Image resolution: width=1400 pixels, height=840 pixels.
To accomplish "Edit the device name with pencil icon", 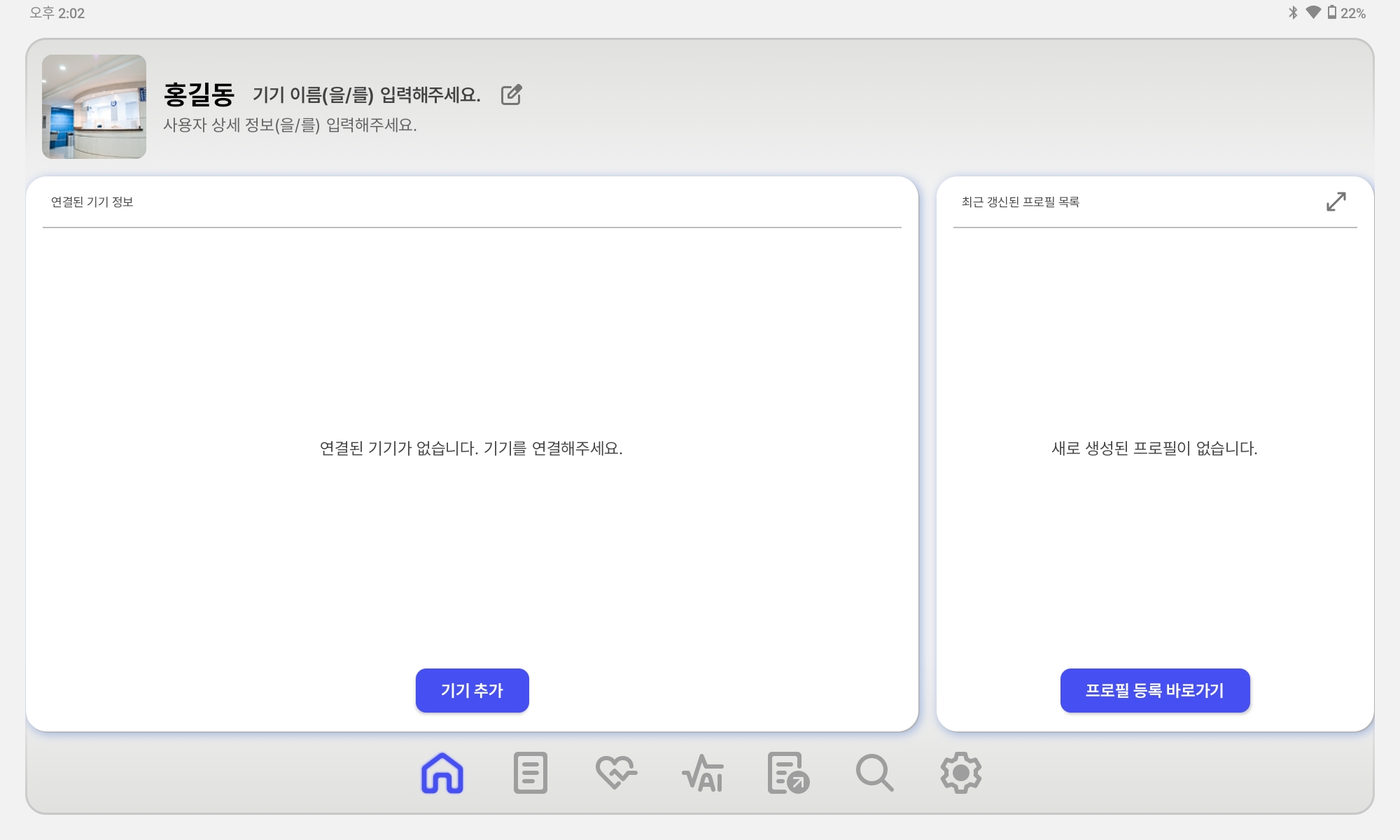I will (x=512, y=94).
